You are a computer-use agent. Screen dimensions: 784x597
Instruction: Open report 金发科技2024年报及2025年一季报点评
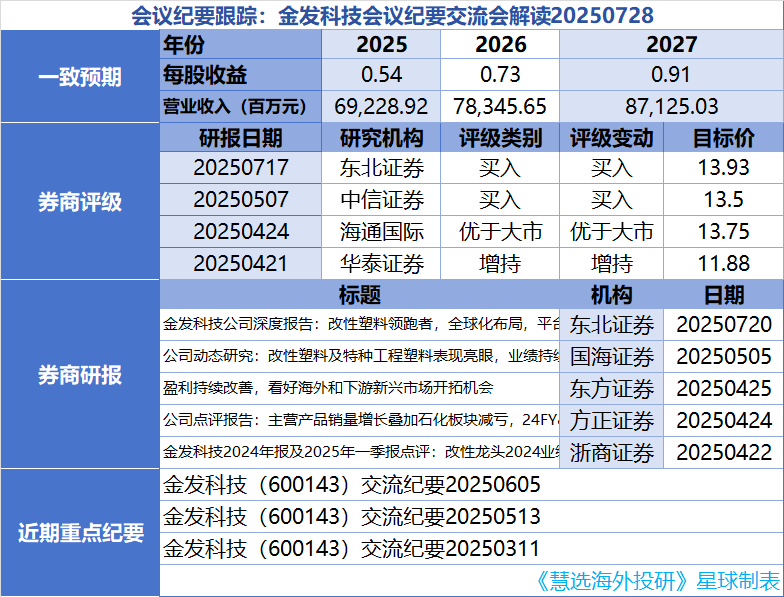point(360,452)
